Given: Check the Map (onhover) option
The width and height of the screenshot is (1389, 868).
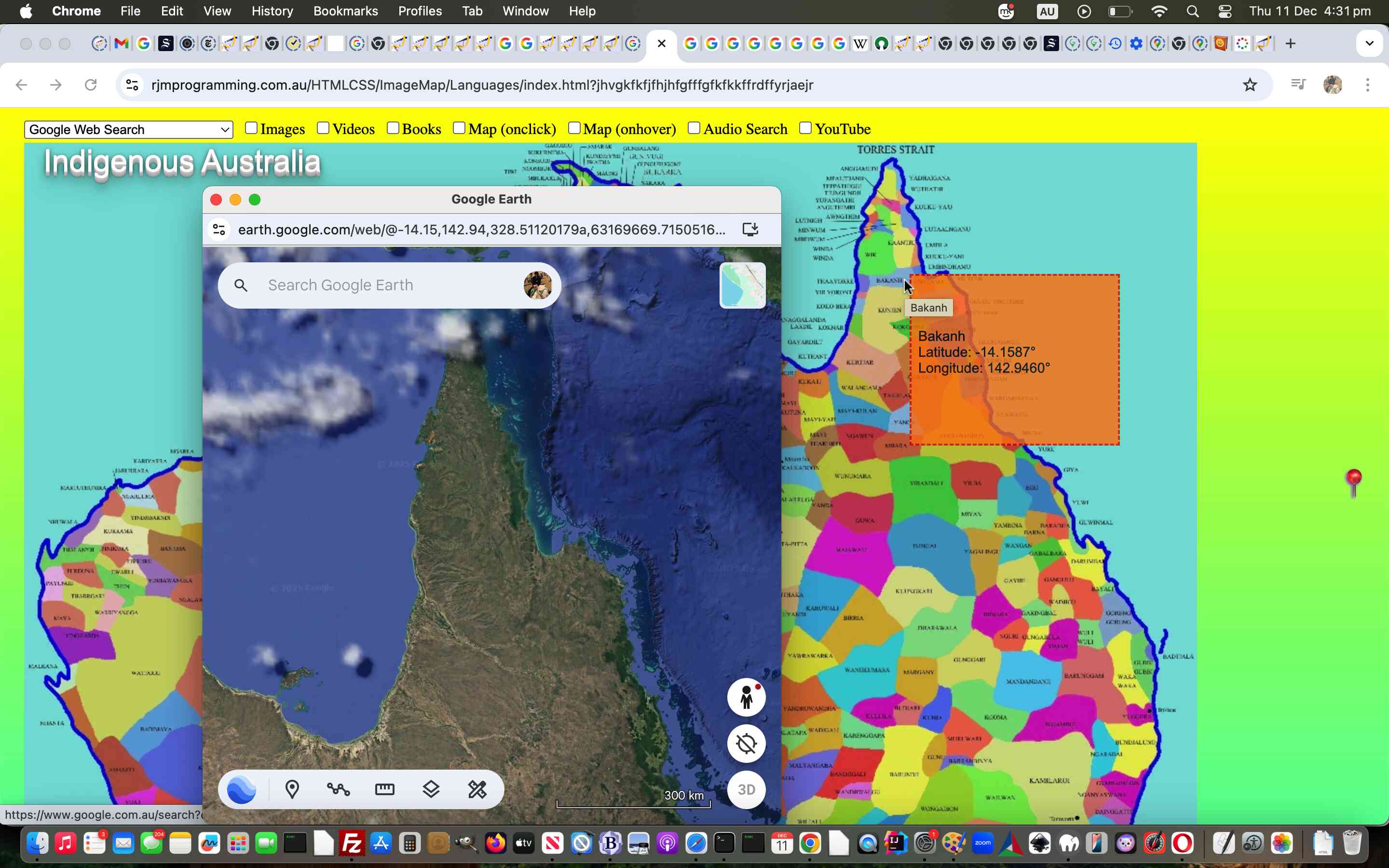Looking at the screenshot, I should [574, 128].
